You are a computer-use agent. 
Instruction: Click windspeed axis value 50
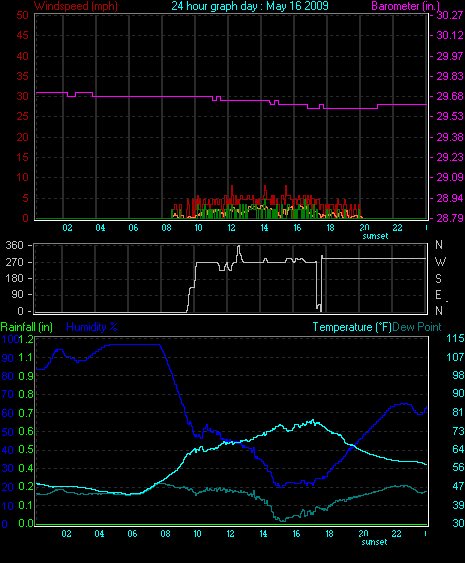(x=22, y=15)
